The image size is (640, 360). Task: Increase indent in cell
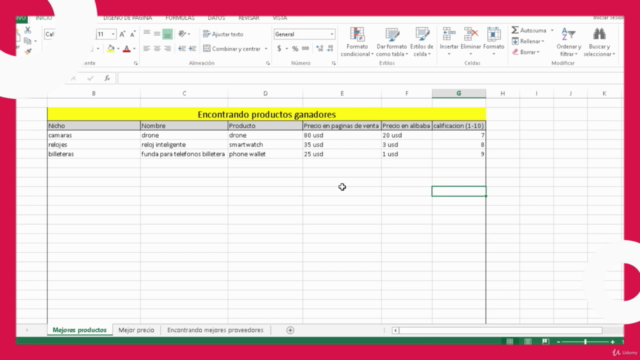pos(193,49)
